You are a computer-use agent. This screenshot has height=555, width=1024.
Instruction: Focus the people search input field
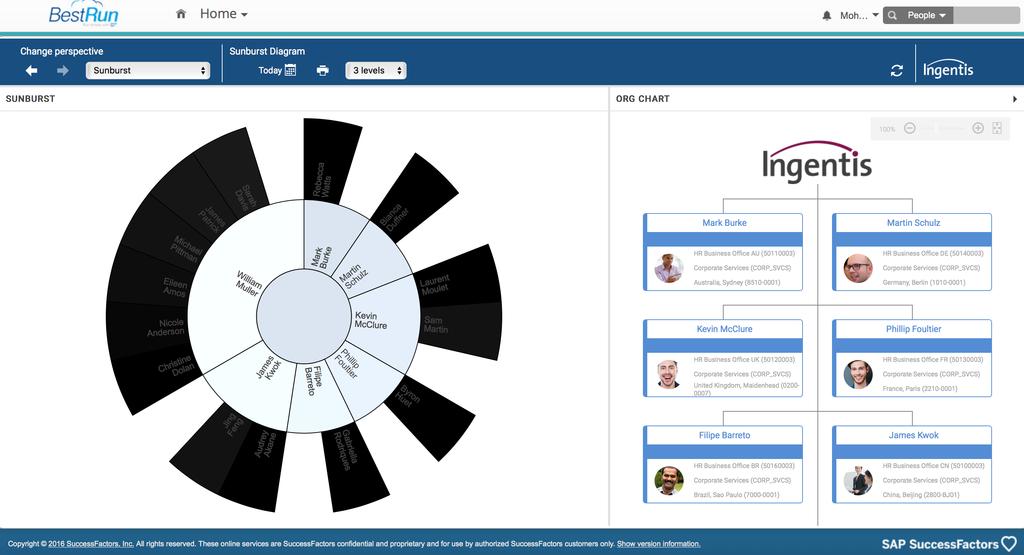click(x=986, y=15)
